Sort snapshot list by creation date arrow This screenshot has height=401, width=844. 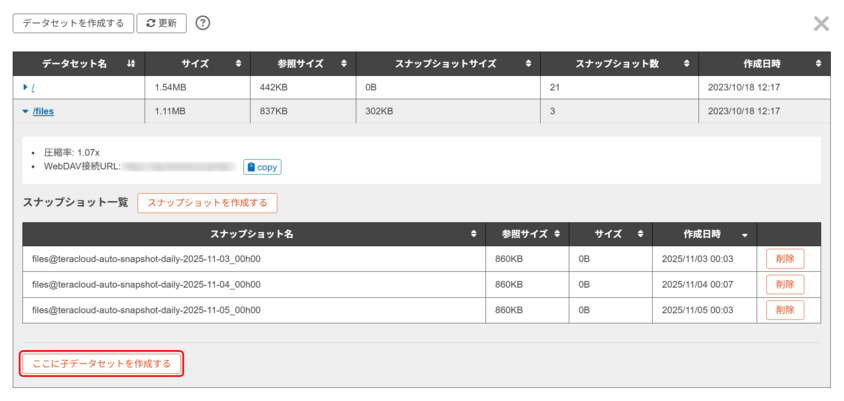coord(744,234)
